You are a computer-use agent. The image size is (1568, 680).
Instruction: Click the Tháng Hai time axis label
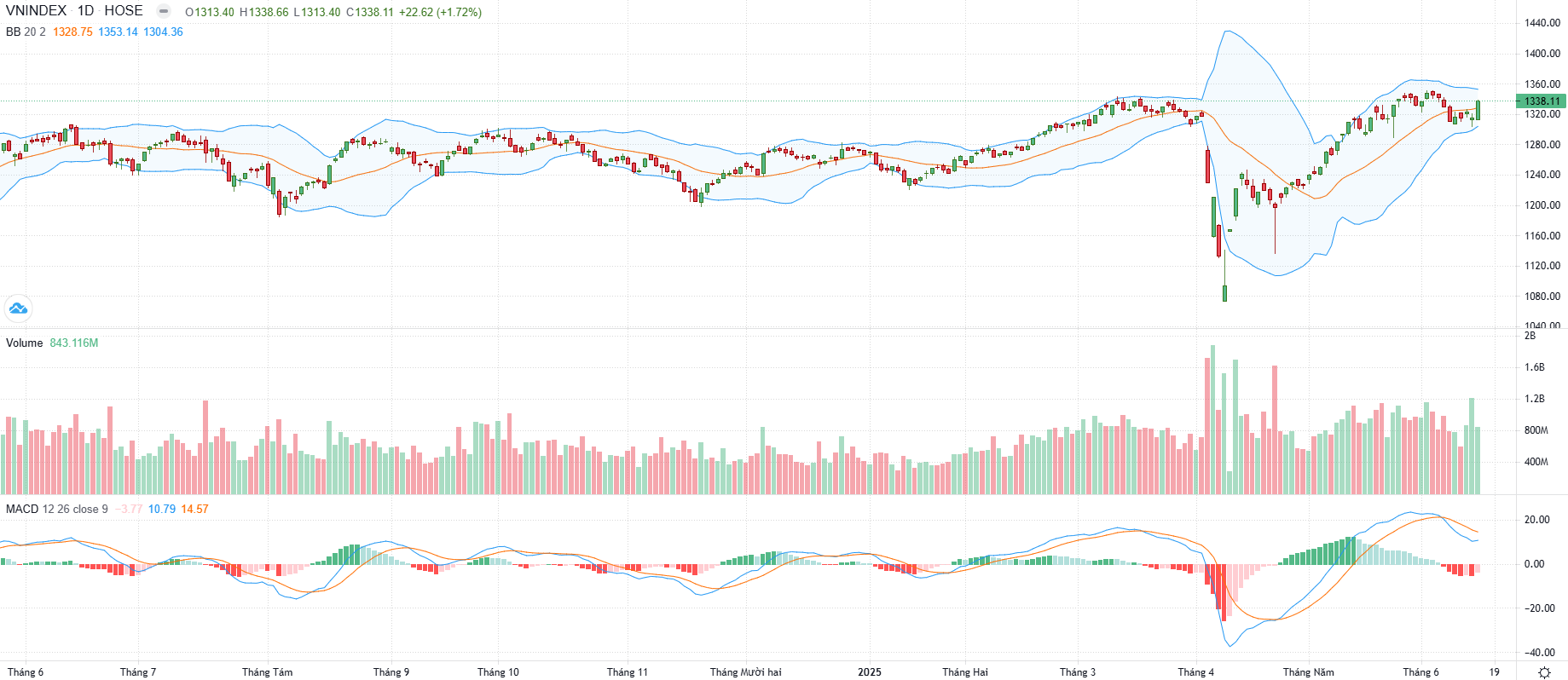(965, 672)
